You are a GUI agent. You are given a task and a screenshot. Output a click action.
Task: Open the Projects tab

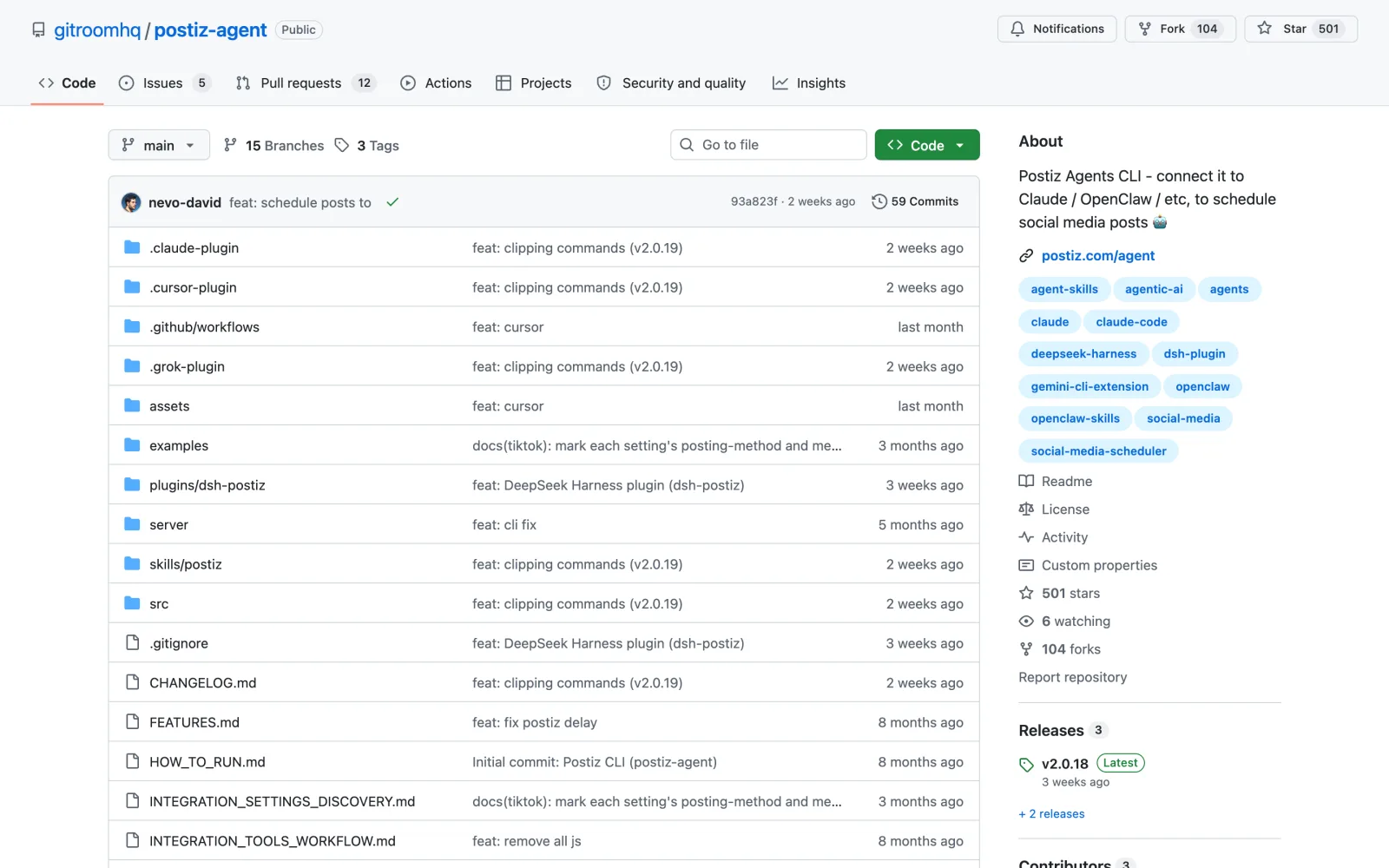534,83
